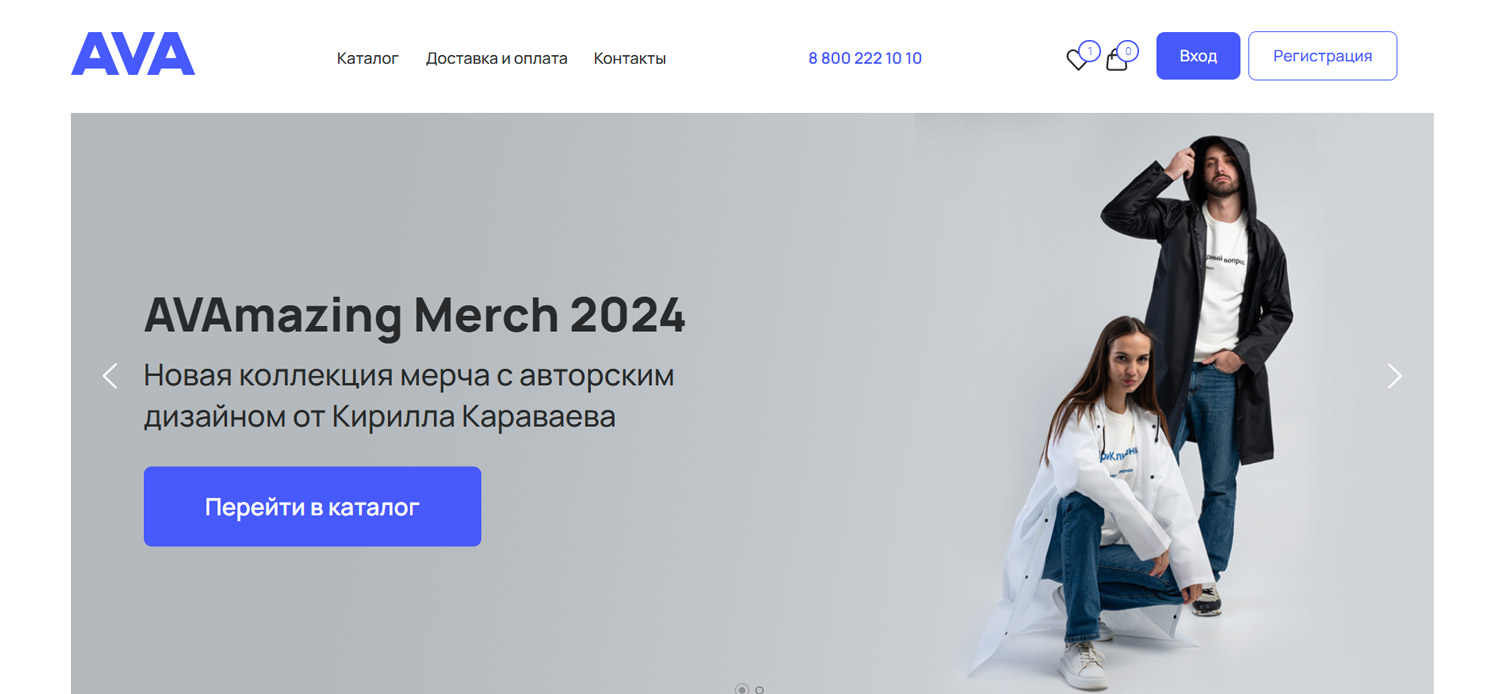This screenshot has height=694, width=1500.
Task: Select the second carousel pagination dot
Action: click(x=760, y=689)
